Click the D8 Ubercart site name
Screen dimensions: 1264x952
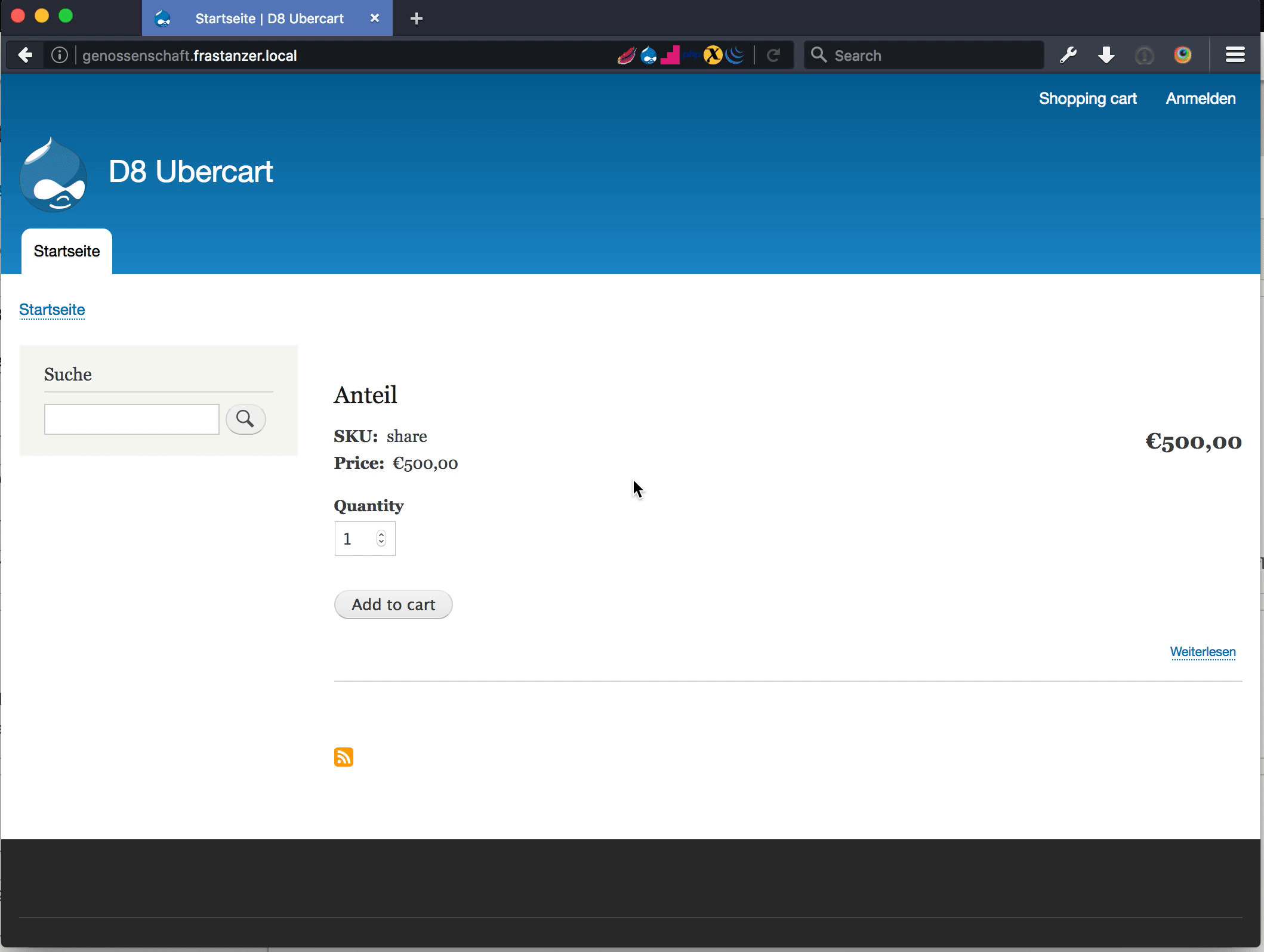[x=190, y=172]
